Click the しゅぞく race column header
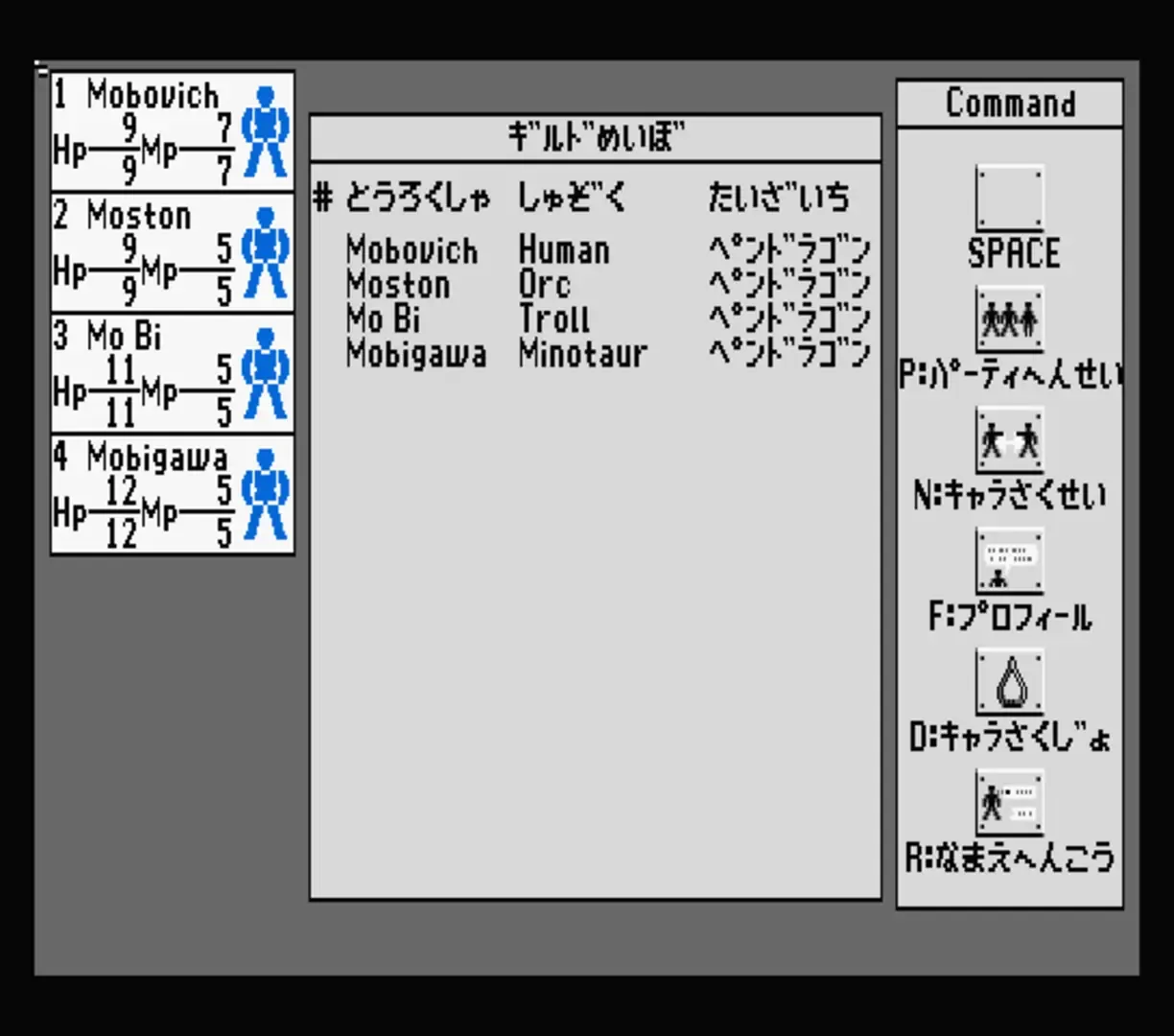 [572, 198]
